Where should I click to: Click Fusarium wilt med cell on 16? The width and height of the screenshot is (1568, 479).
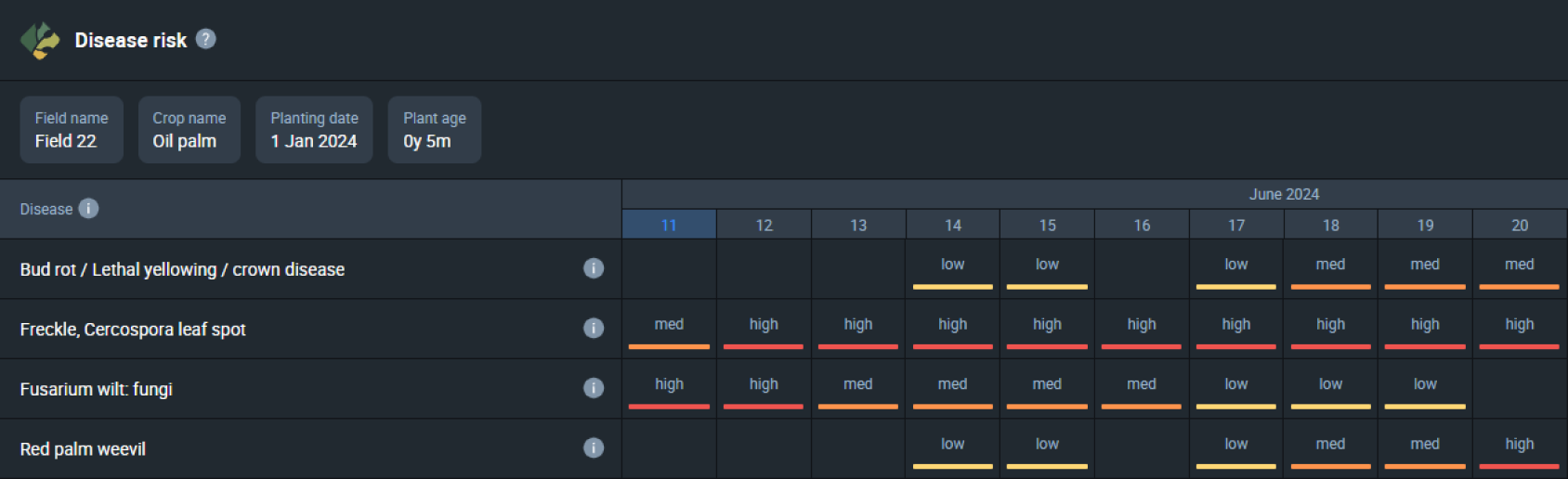[x=1142, y=389]
